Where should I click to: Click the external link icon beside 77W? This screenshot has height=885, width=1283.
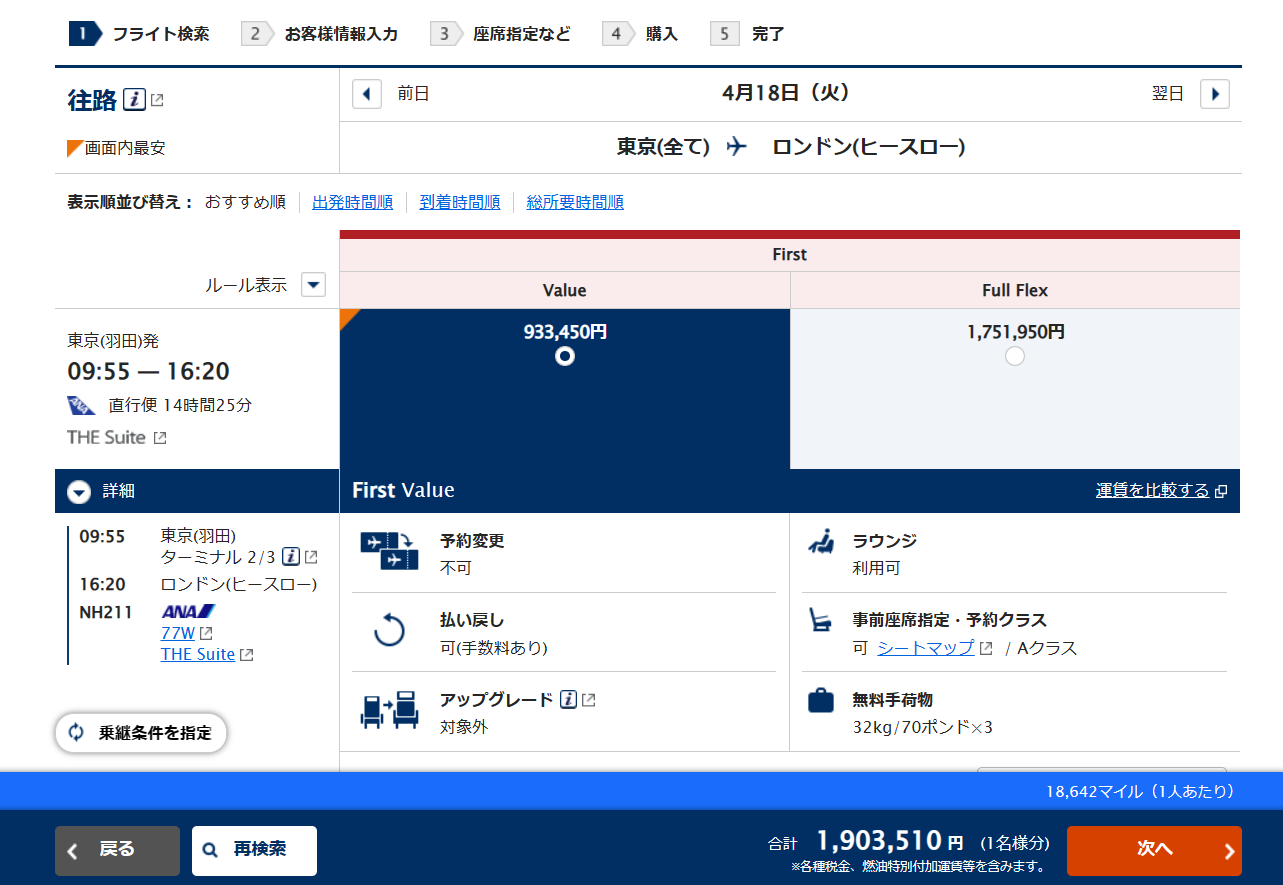pos(206,633)
